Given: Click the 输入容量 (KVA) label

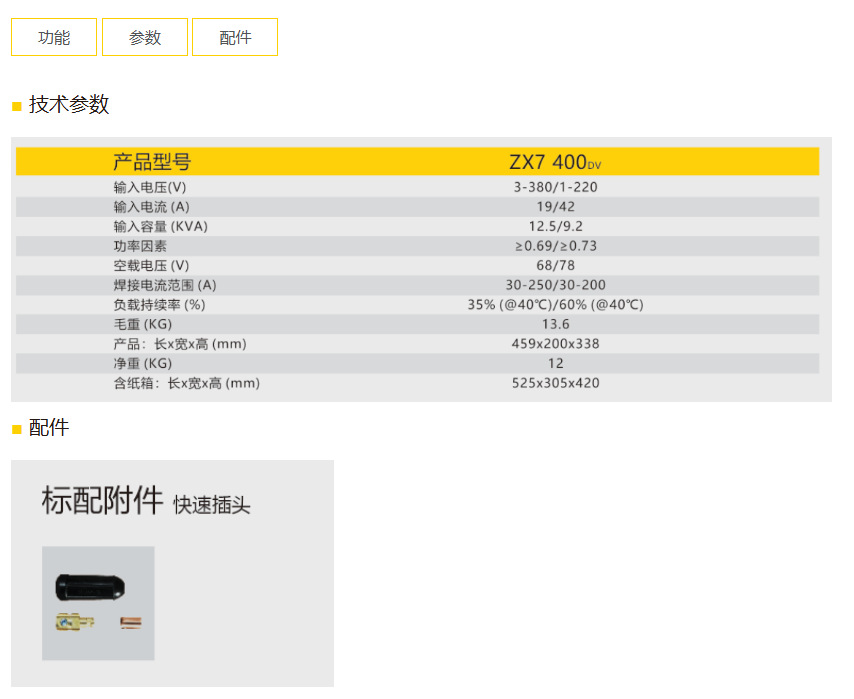Looking at the screenshot, I should [161, 227].
